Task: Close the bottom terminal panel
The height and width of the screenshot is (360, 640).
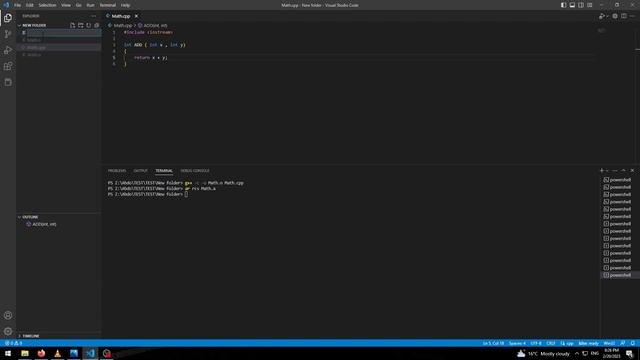Action: pos(632,170)
